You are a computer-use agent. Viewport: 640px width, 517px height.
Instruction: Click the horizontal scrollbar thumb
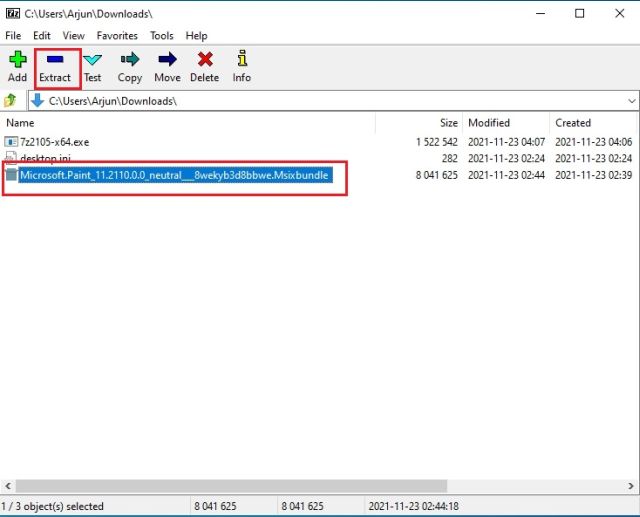coord(231,486)
